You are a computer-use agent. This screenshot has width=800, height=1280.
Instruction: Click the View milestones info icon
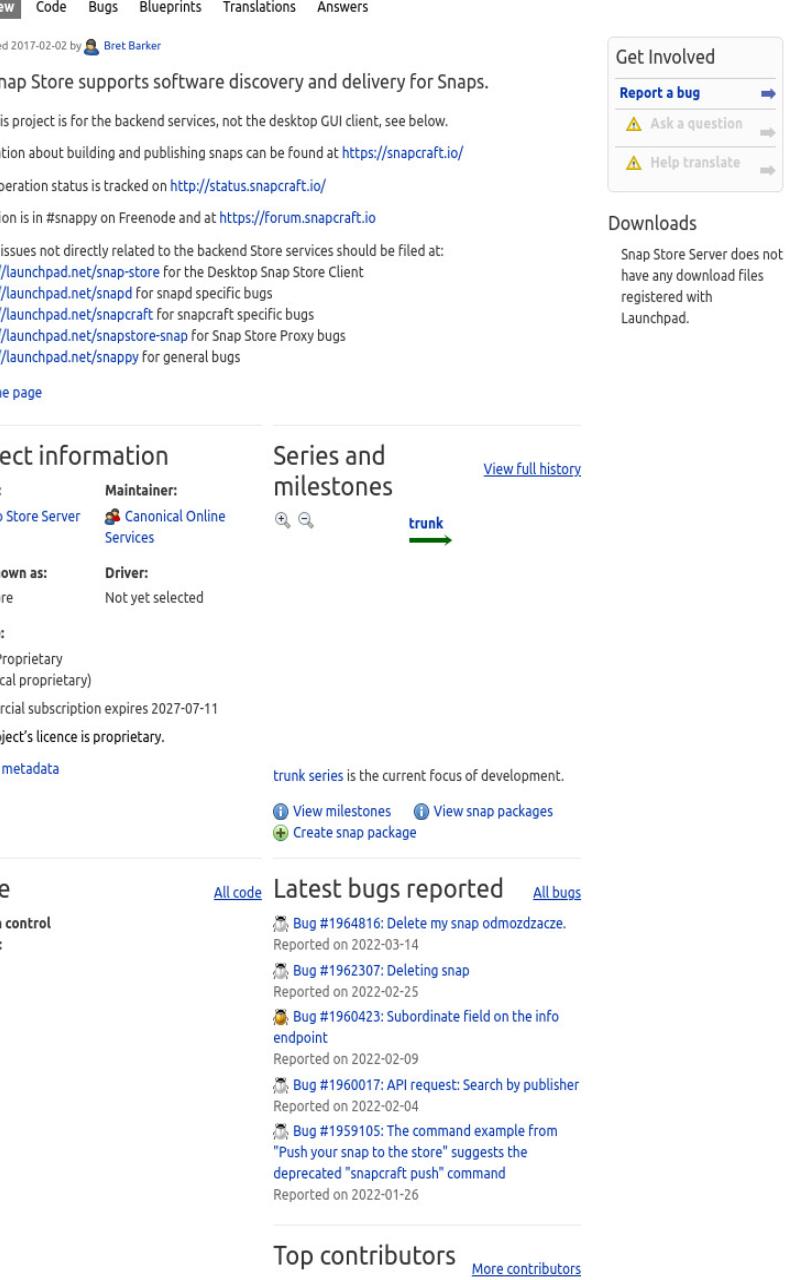tap(281, 811)
